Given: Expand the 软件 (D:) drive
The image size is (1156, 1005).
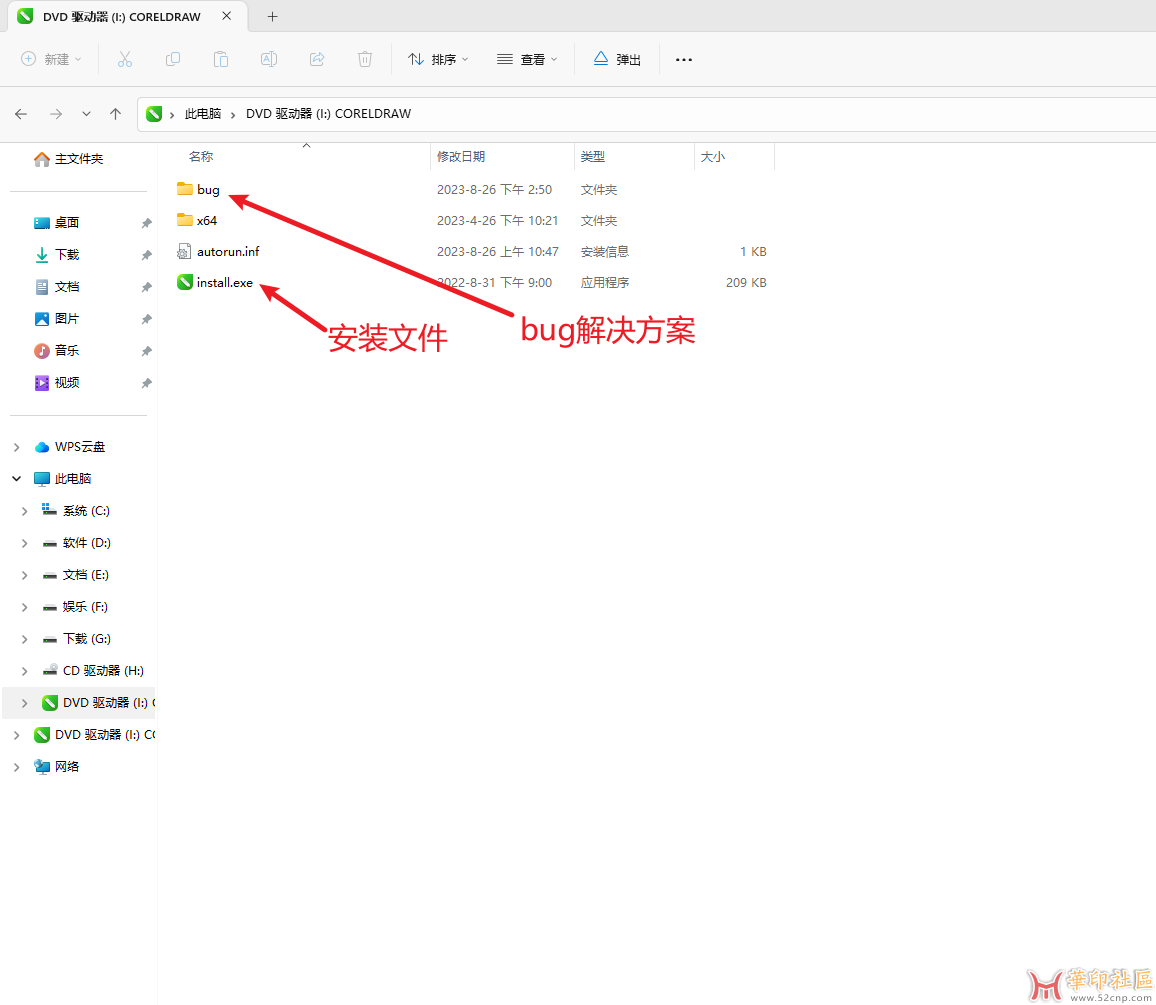Looking at the screenshot, I should 24,543.
